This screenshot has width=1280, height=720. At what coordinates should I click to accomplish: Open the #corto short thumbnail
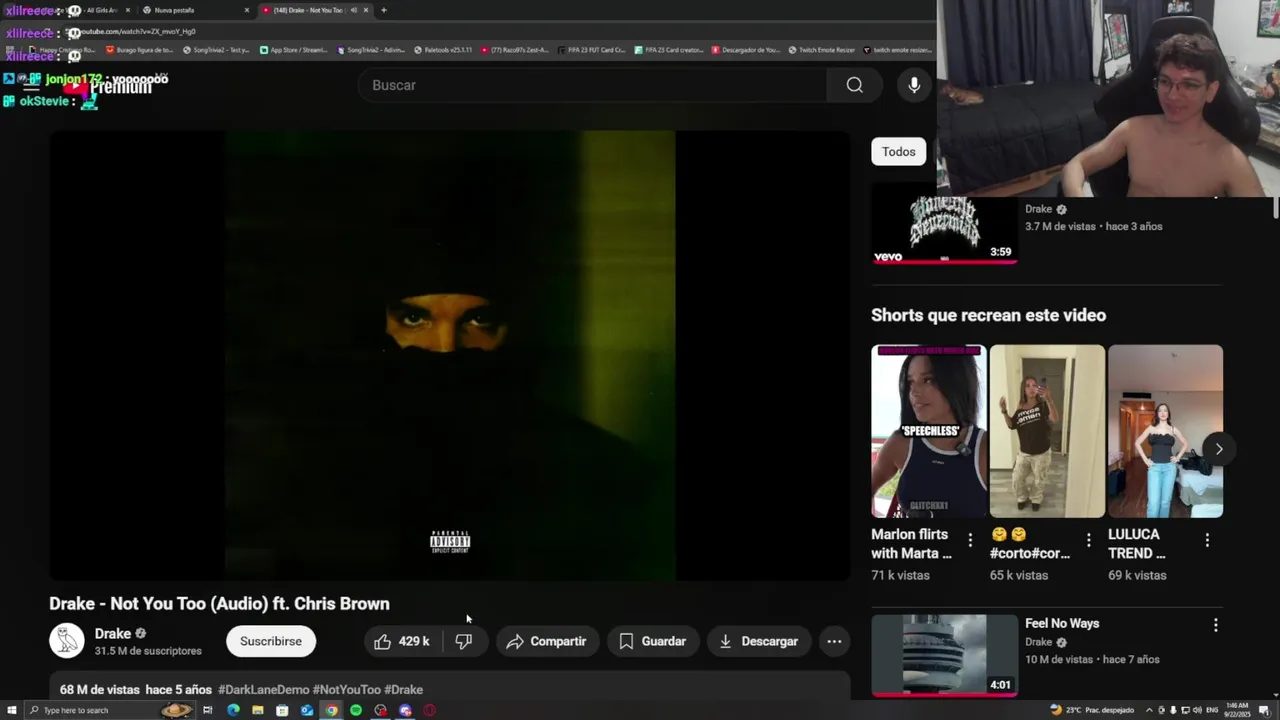(1047, 431)
